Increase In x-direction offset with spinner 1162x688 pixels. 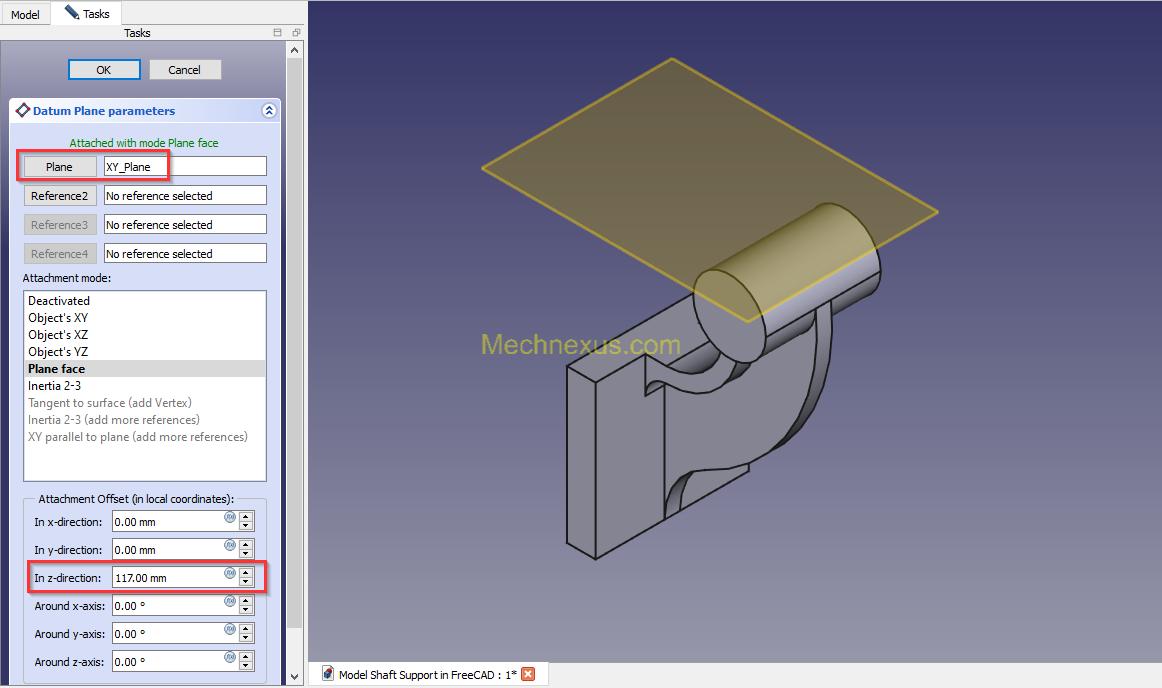click(246, 517)
